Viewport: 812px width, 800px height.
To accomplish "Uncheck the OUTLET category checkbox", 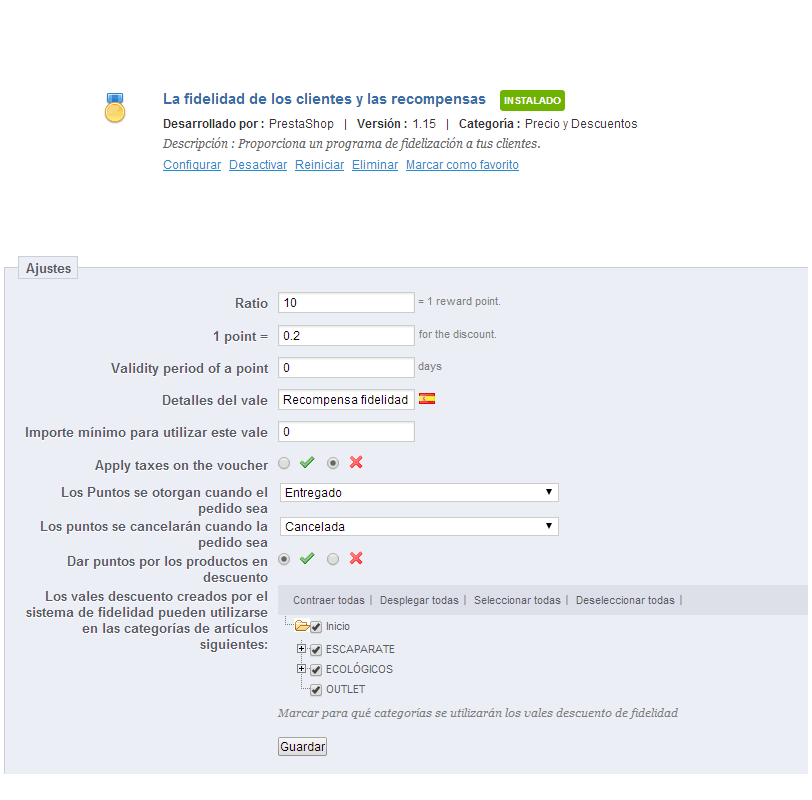I will coord(316,690).
